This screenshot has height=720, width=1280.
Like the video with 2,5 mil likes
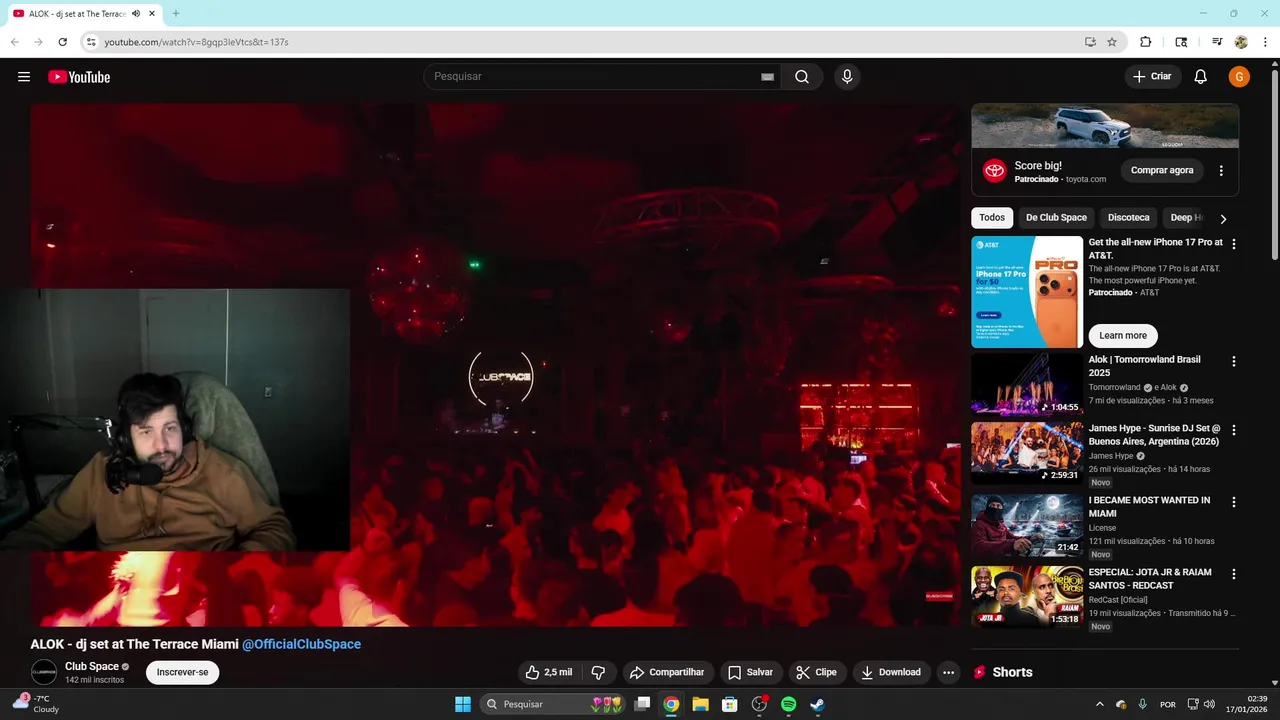click(549, 672)
